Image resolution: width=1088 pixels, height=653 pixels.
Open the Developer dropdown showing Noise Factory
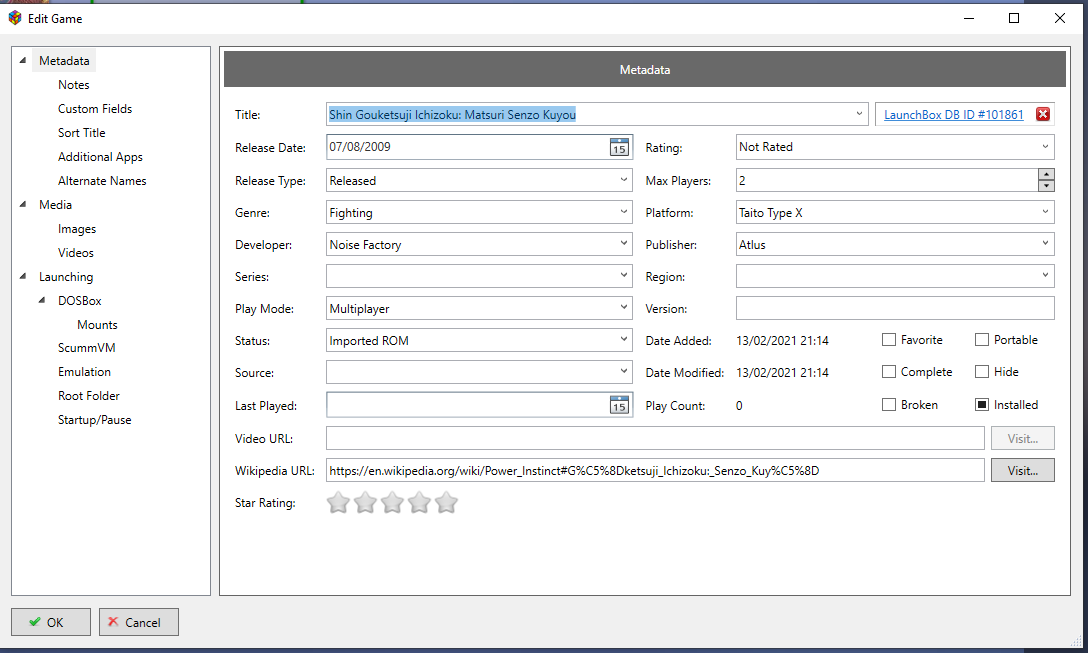tap(479, 244)
